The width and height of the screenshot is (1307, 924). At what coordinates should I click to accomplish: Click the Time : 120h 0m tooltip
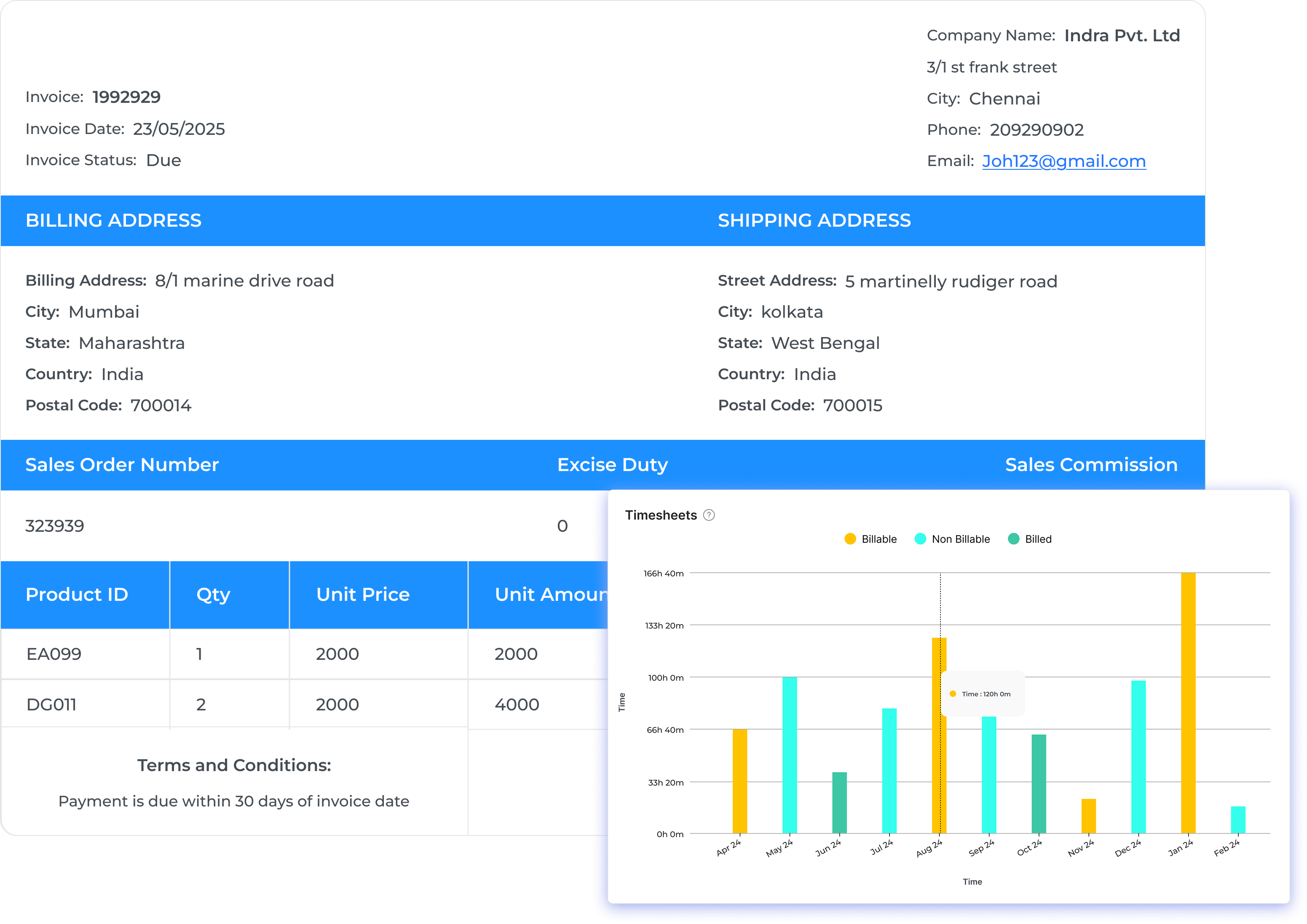click(x=983, y=694)
